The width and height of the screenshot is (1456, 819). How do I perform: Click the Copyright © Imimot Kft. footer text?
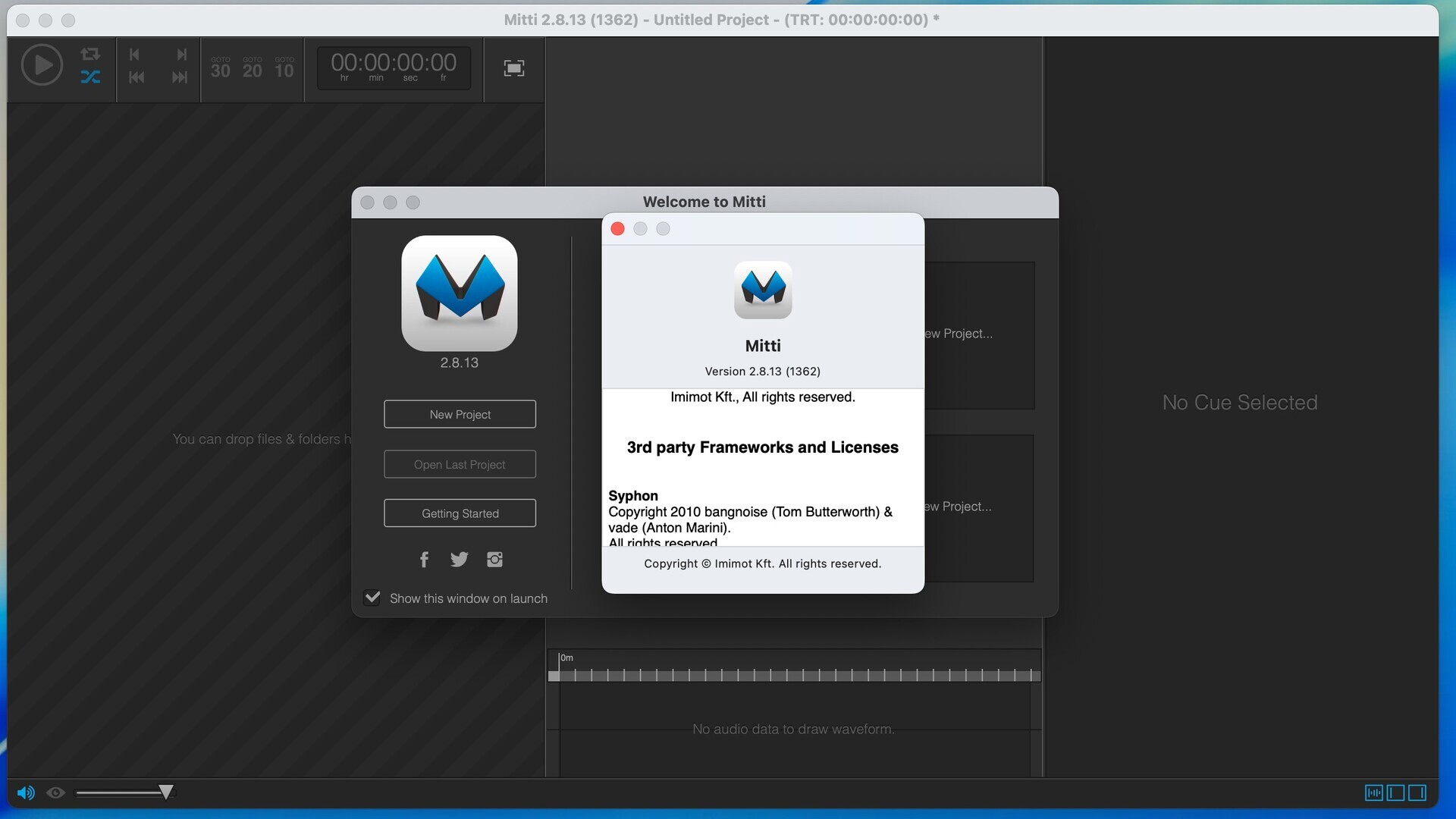(762, 564)
